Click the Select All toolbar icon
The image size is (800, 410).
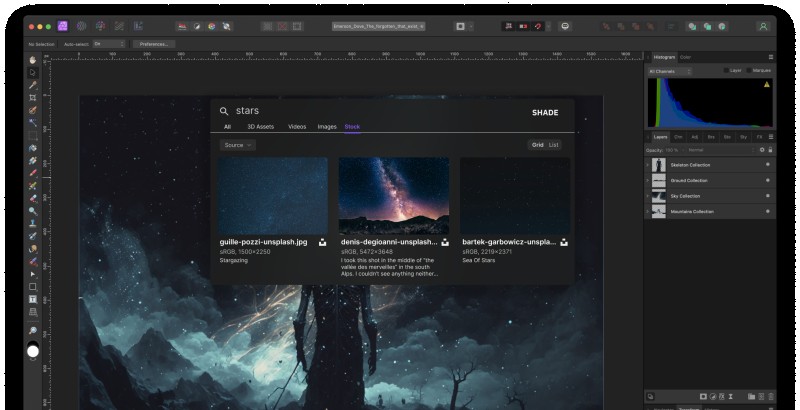(267, 27)
